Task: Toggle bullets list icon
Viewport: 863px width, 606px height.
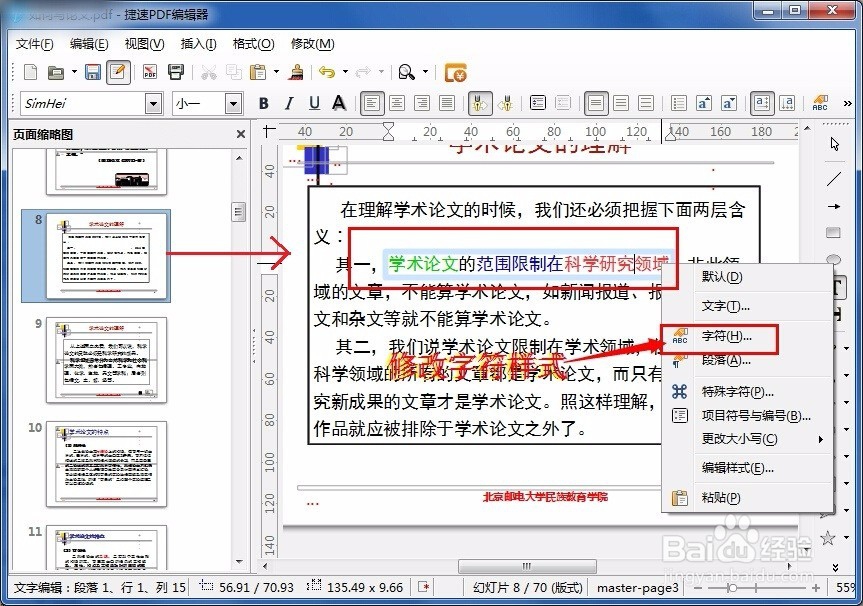Action: (x=679, y=103)
